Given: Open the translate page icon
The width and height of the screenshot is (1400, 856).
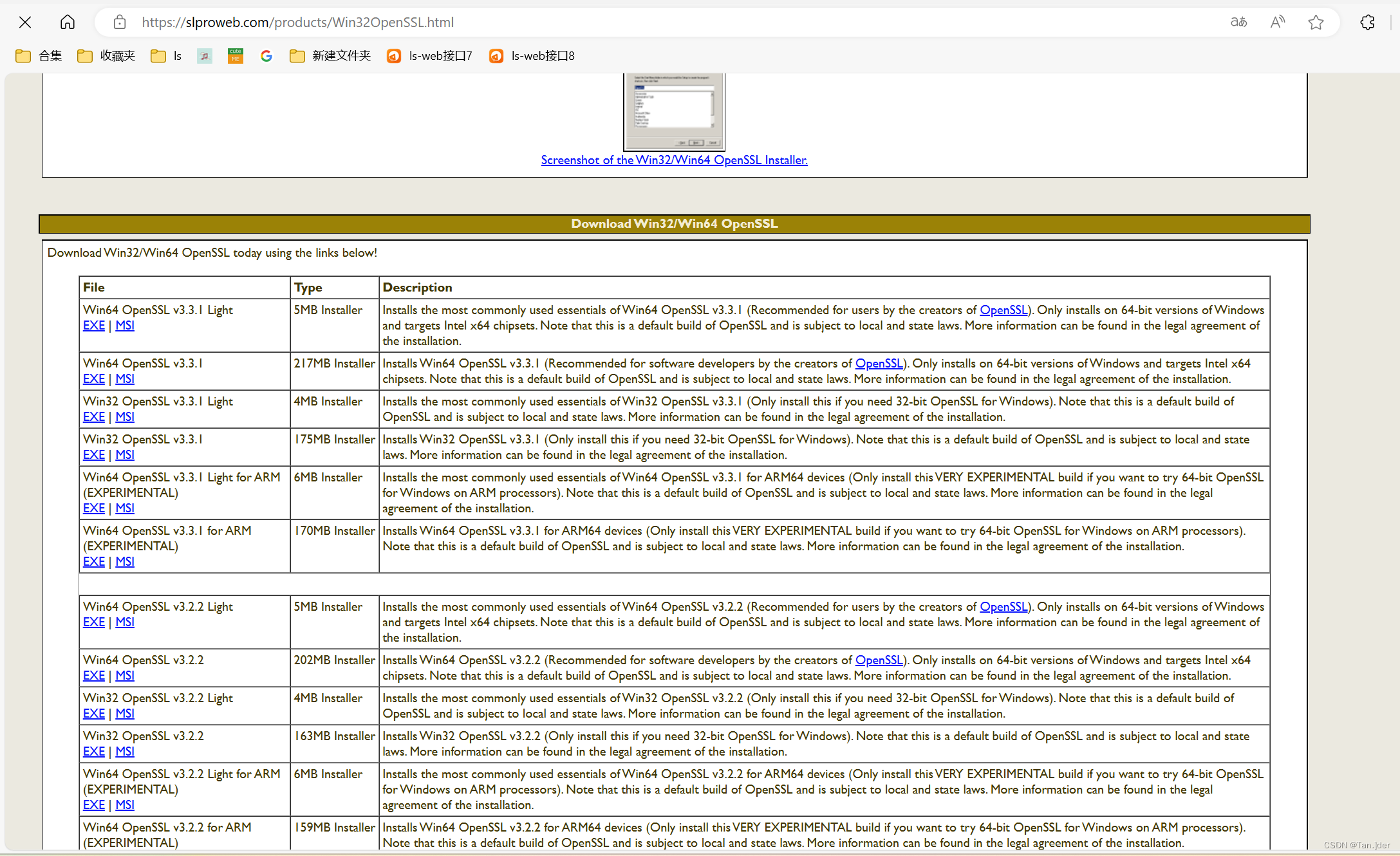Looking at the screenshot, I should [1238, 23].
